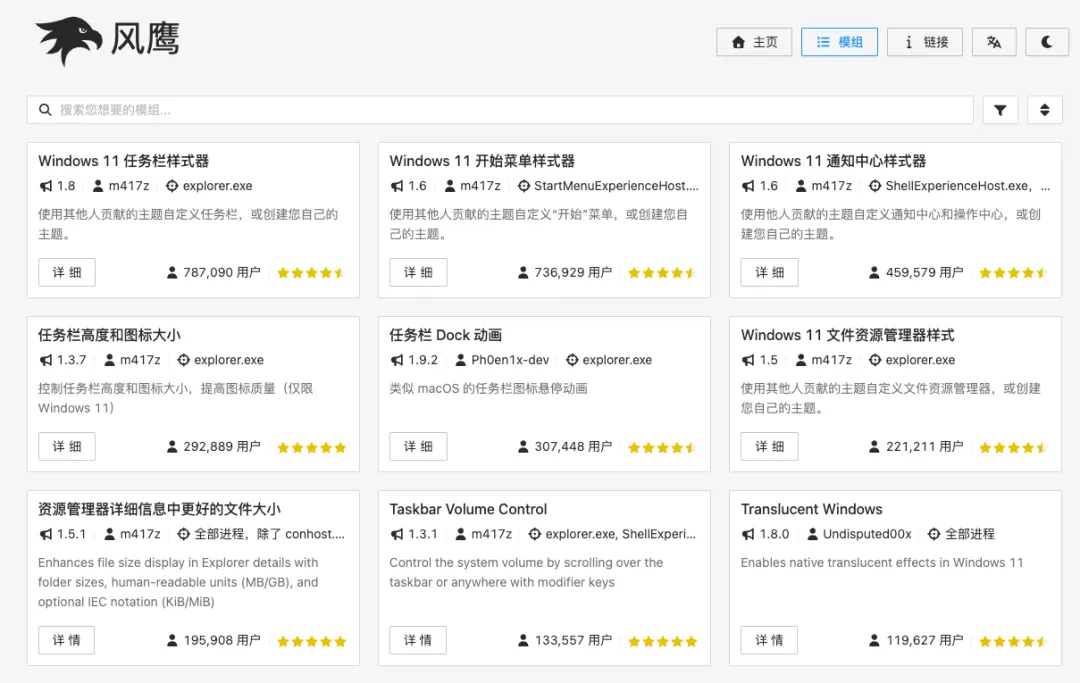Click users icon beside 736,929 用户
The width and height of the screenshot is (1080, 683).
coord(523,273)
